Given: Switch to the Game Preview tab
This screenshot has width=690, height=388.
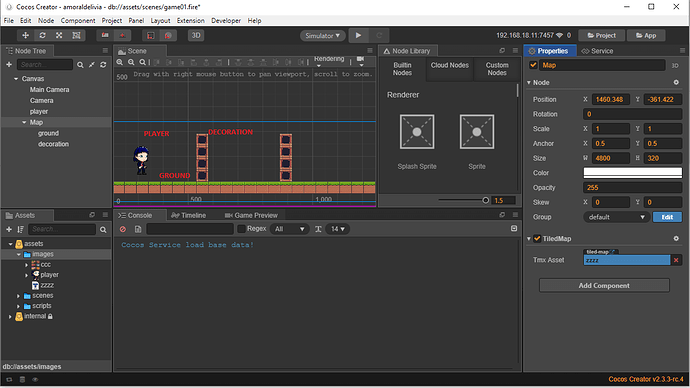Looking at the screenshot, I should click(x=251, y=215).
